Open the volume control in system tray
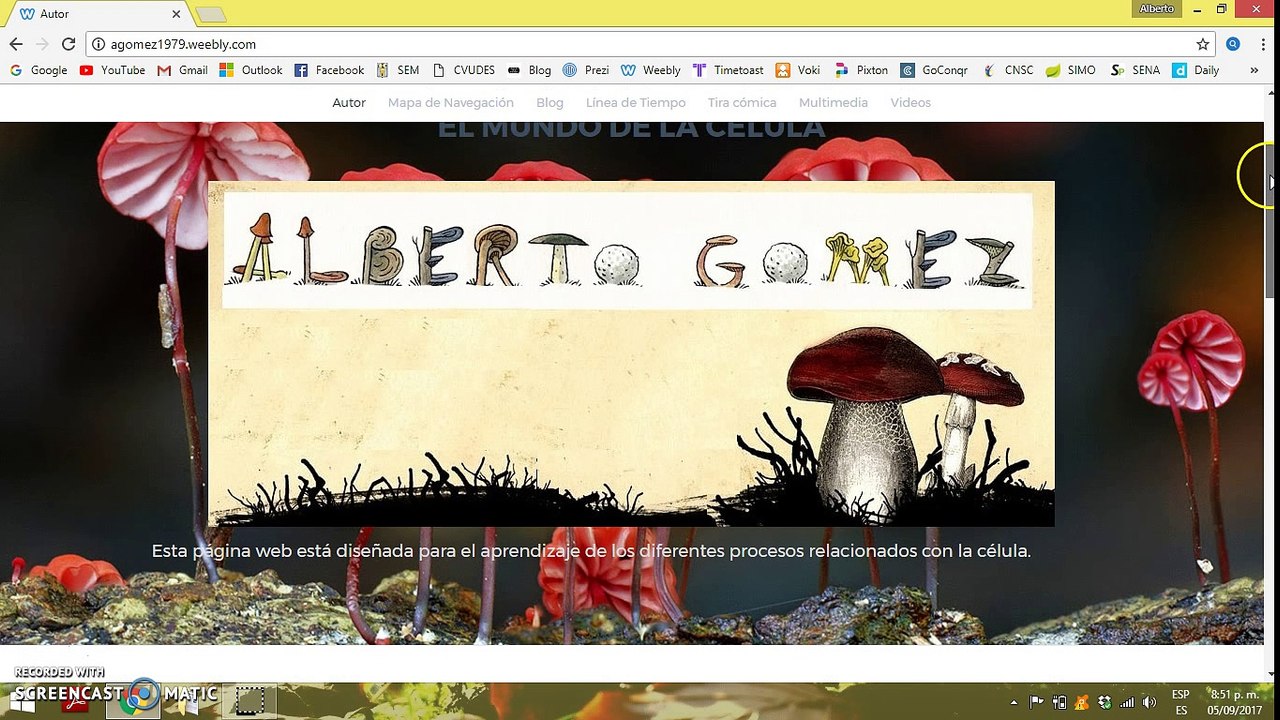 tap(1150, 702)
